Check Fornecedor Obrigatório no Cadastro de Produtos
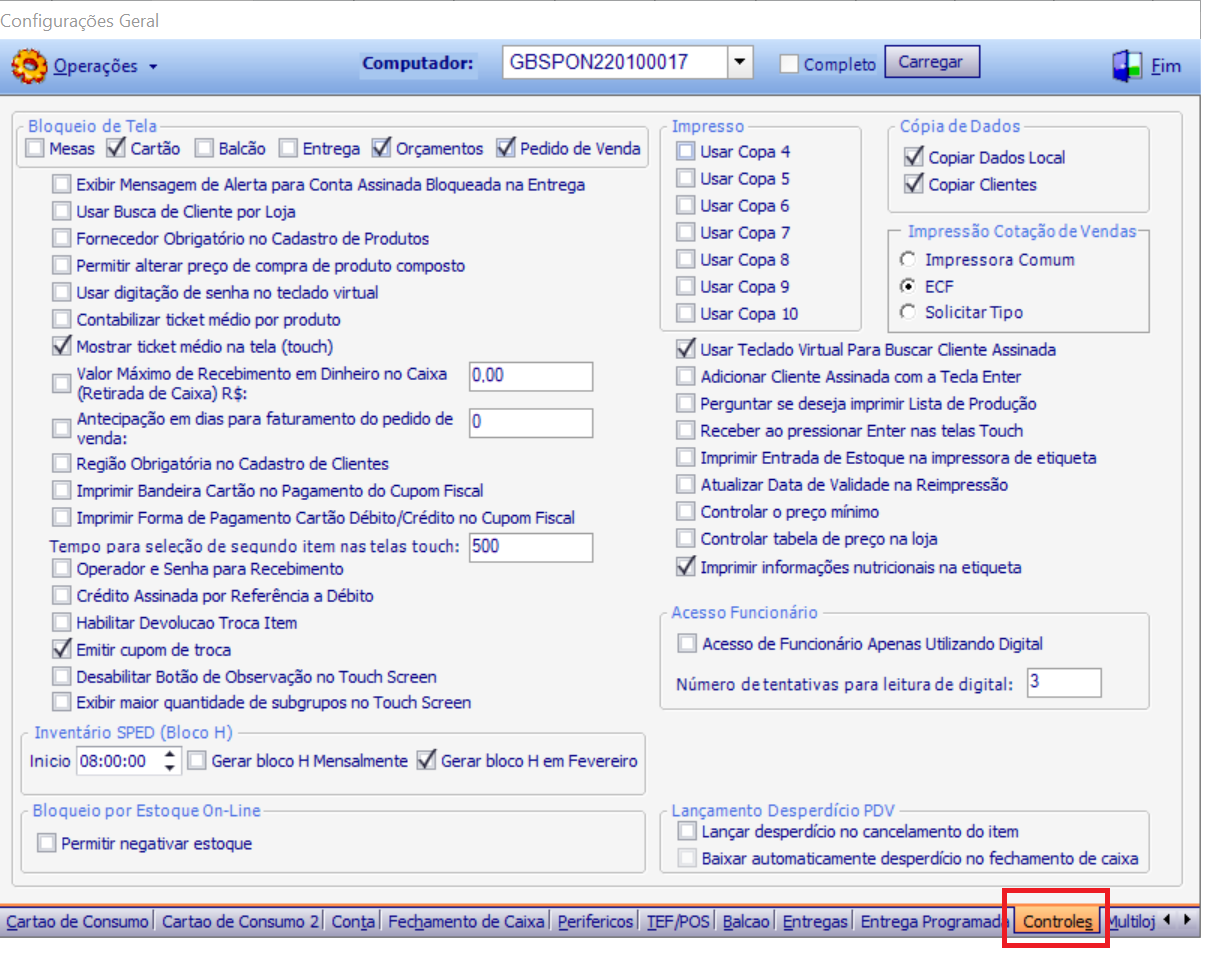 pyautogui.click(x=63, y=239)
